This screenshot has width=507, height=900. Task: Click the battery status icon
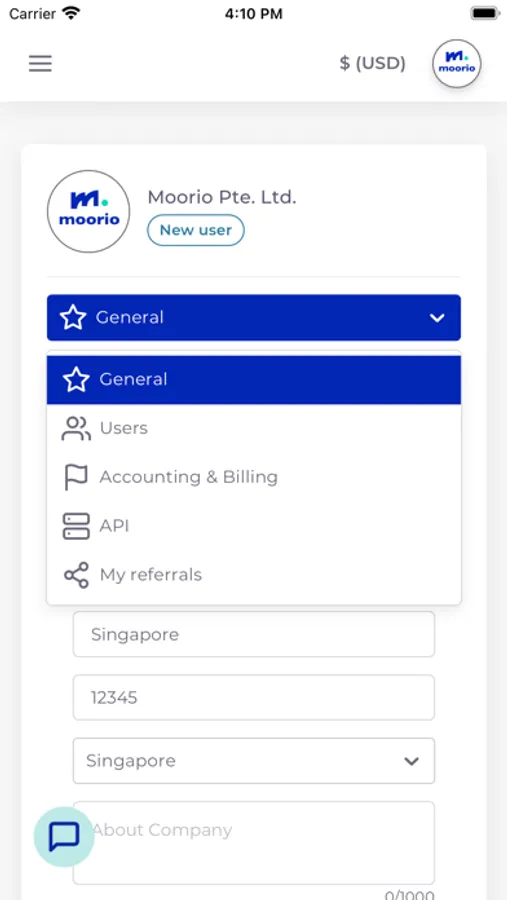tap(485, 13)
